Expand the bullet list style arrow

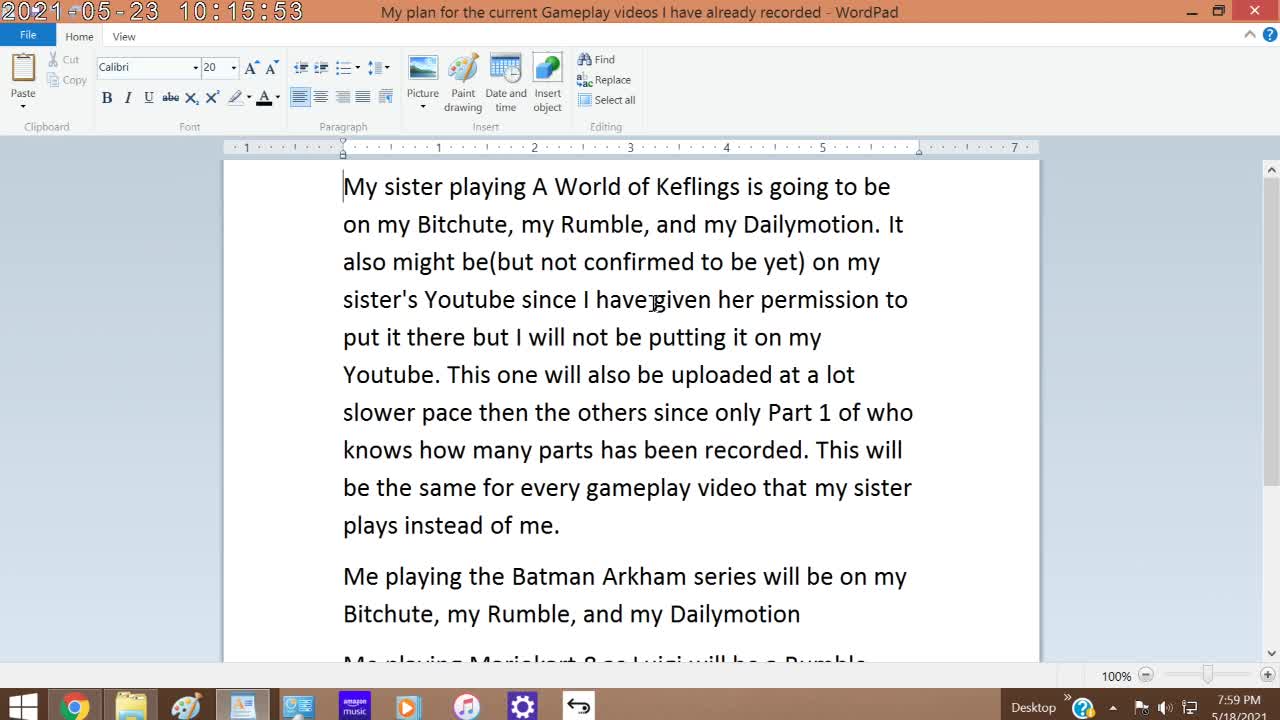[358, 67]
